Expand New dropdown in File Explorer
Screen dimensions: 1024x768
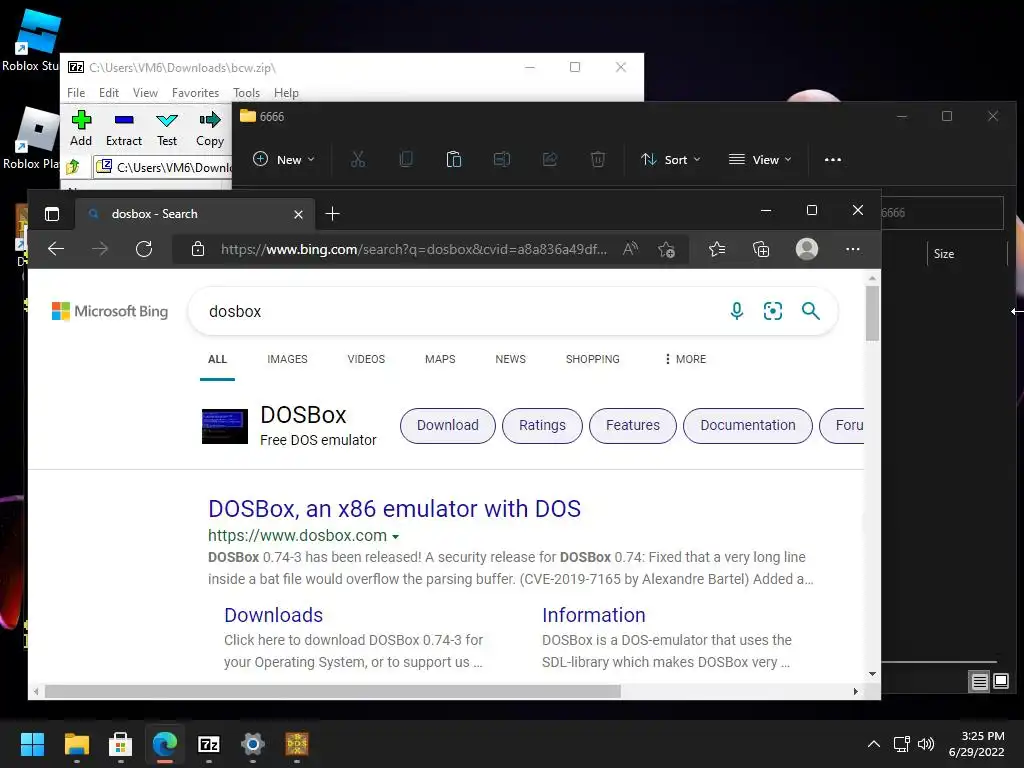[284, 159]
